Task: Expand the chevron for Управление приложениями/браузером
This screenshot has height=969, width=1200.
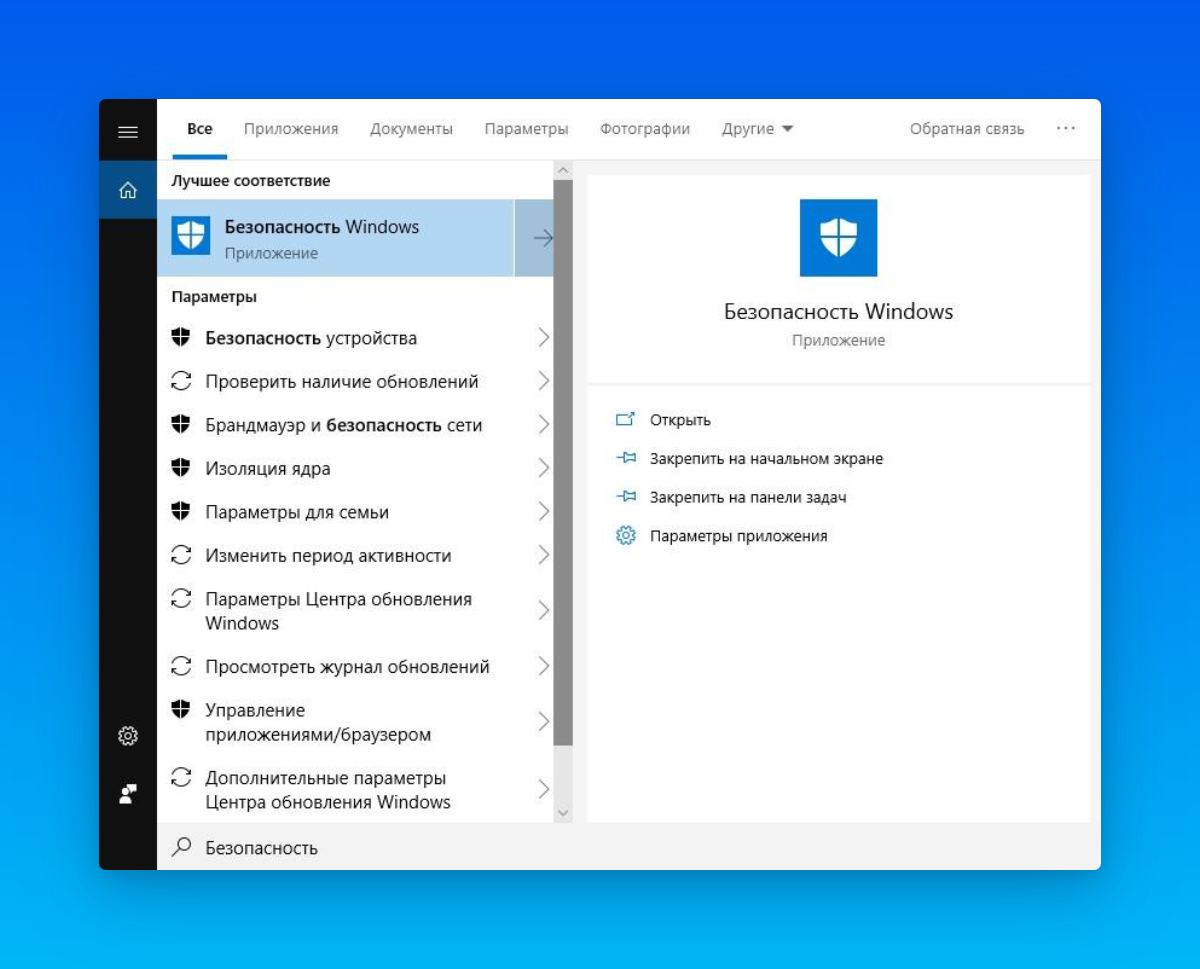Action: [543, 722]
